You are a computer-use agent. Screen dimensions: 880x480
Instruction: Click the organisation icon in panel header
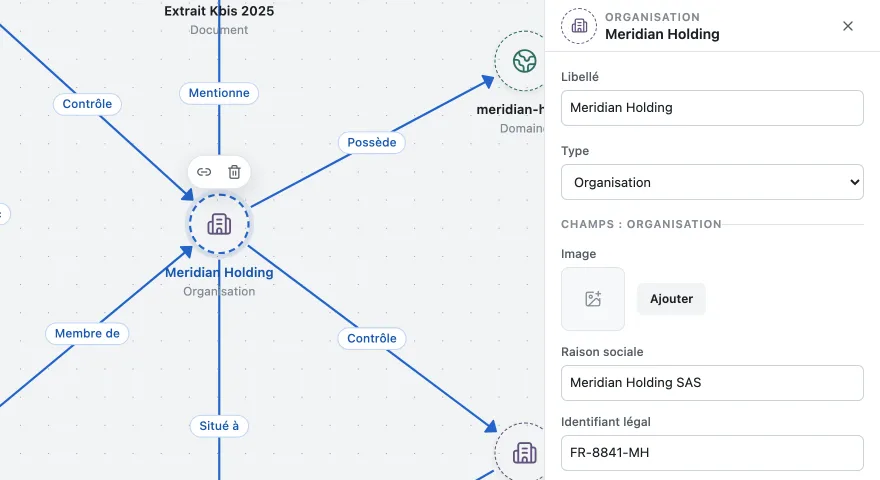point(579,26)
